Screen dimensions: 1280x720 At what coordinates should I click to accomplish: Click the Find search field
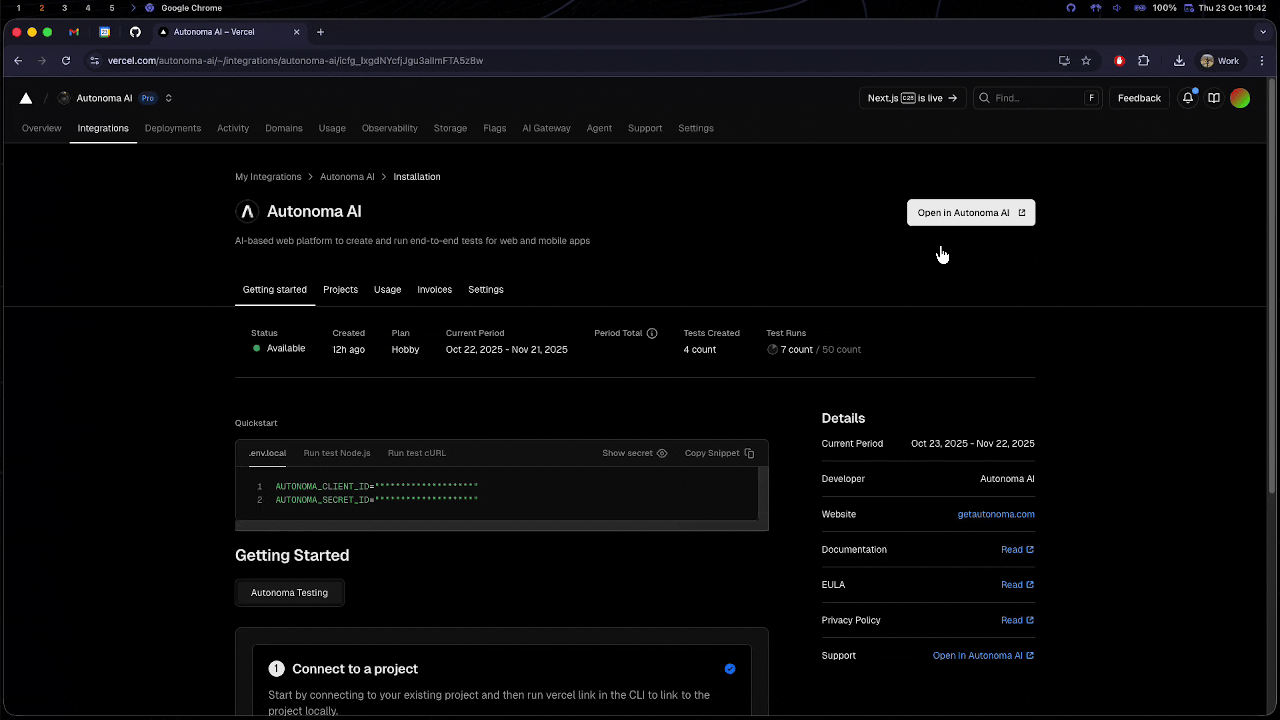[1036, 98]
